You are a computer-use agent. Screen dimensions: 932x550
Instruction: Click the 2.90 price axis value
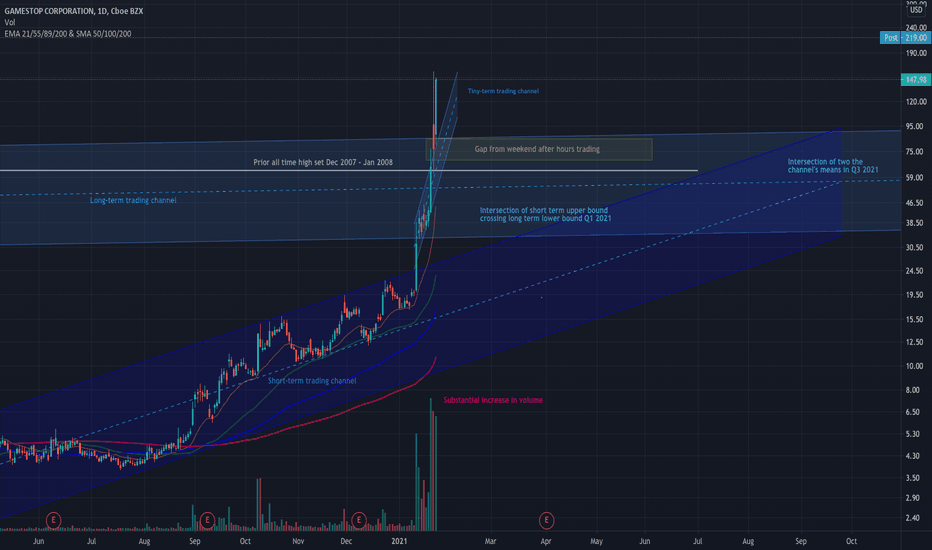click(912, 498)
